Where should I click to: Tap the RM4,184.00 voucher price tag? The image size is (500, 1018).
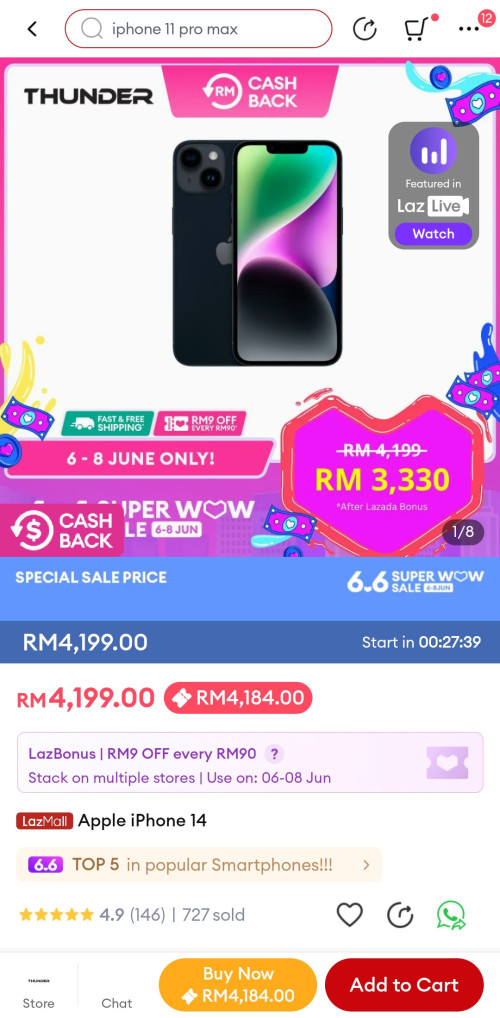tap(238, 698)
